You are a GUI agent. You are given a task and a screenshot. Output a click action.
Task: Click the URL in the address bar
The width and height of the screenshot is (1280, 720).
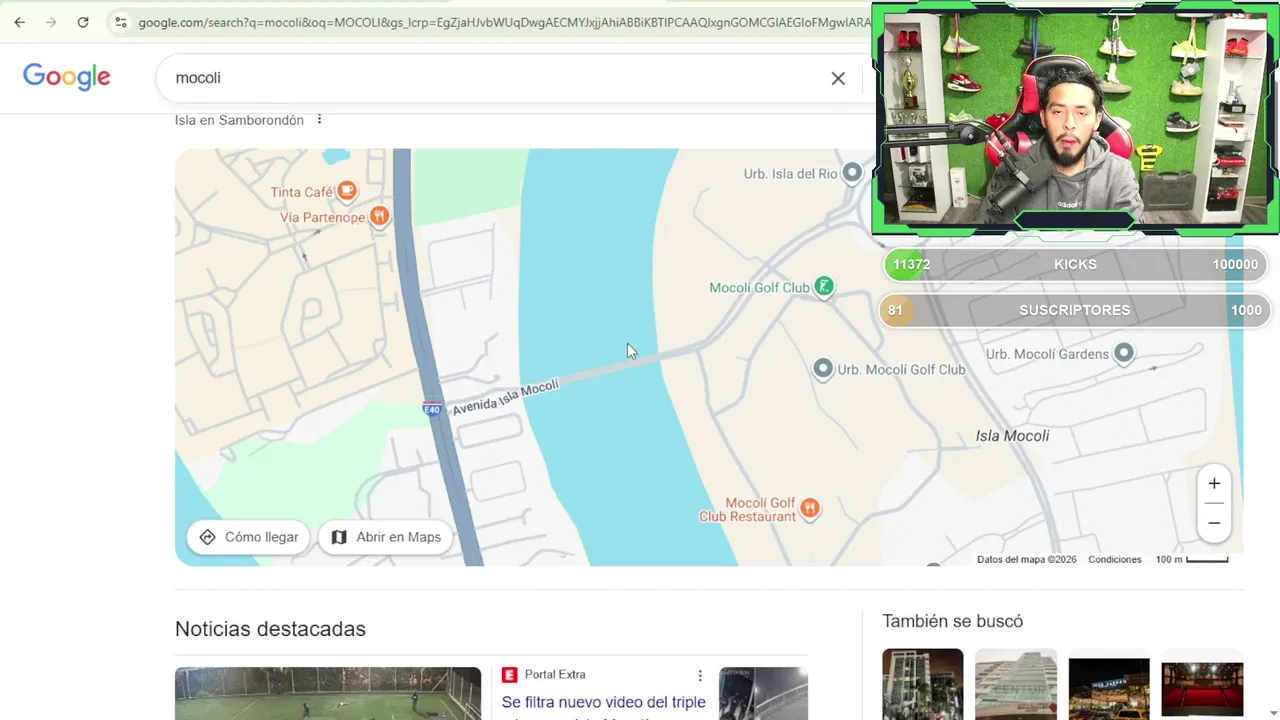[504, 22]
